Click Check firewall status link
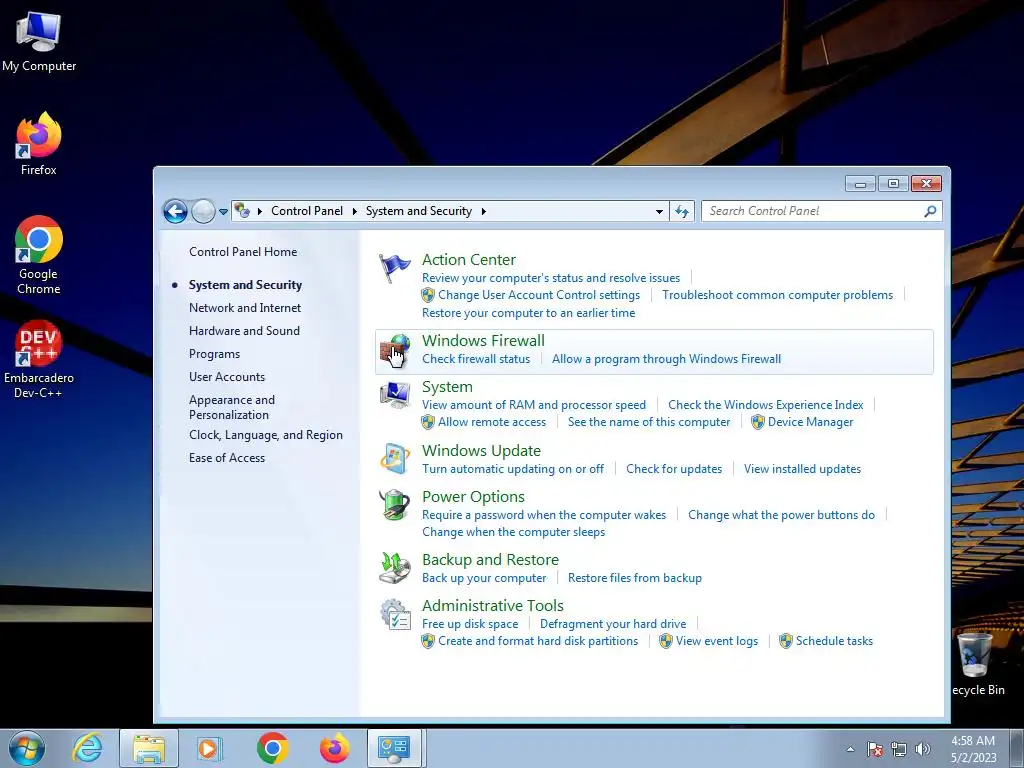The width and height of the screenshot is (1024, 768). tap(476, 359)
